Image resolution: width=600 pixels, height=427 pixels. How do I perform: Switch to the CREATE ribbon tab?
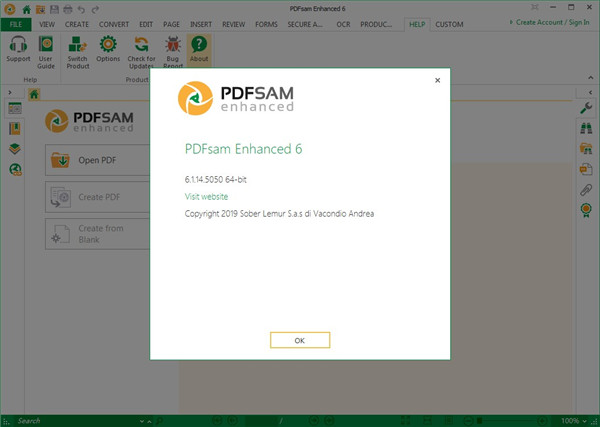77,24
